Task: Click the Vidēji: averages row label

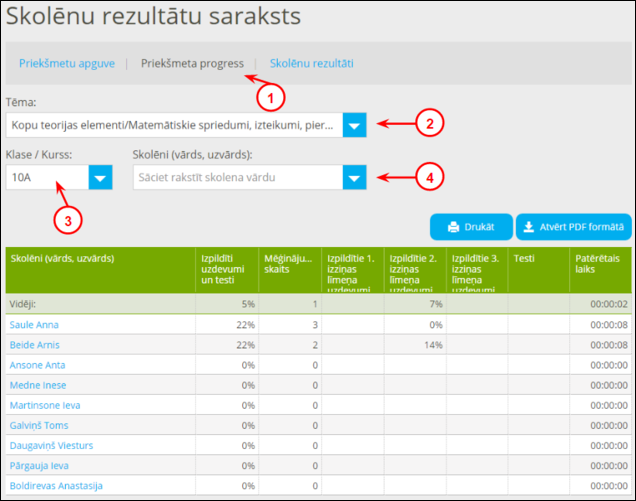Action: (23, 304)
